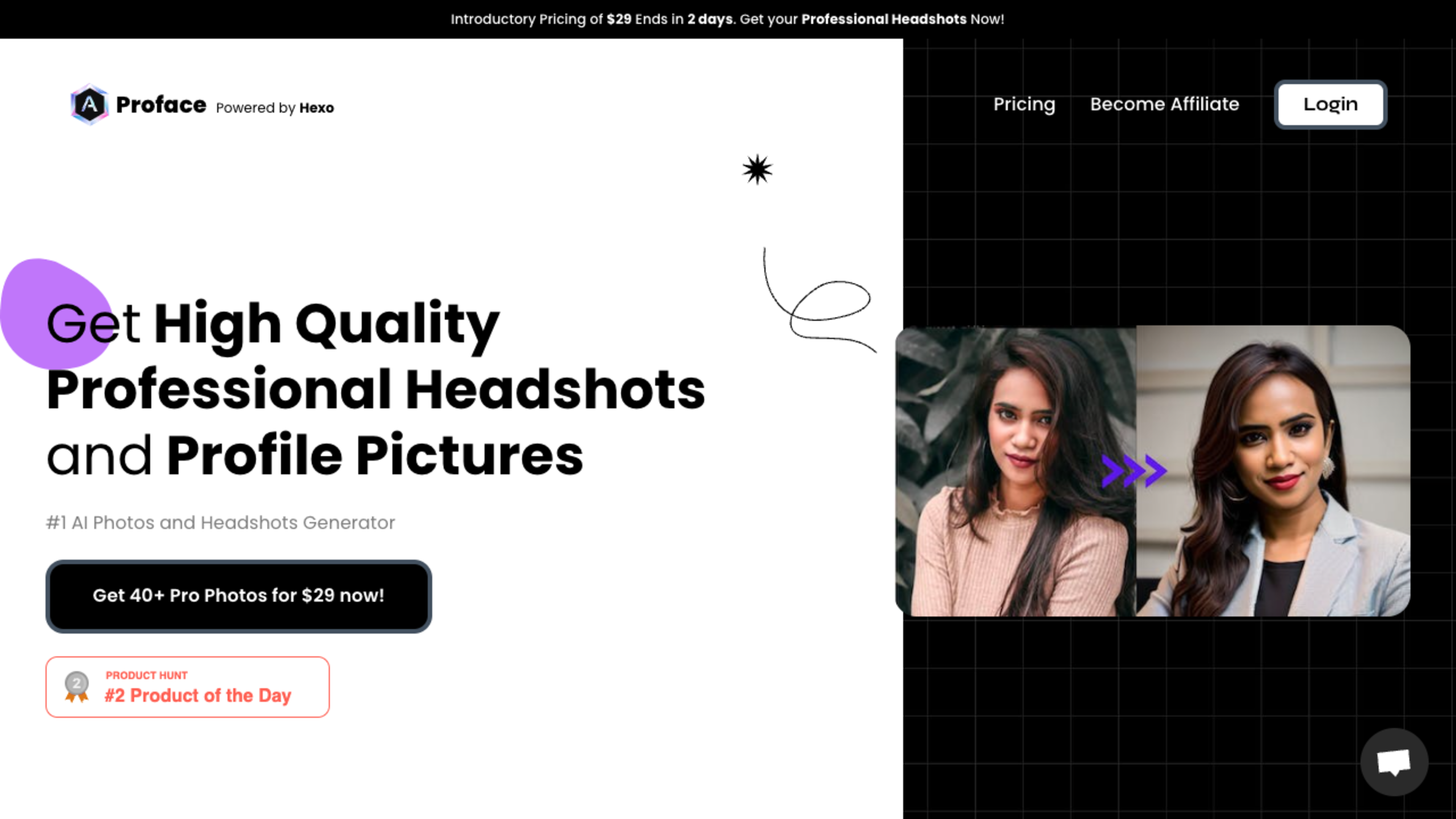Click the before casual photo thumbnail

(x=1016, y=471)
